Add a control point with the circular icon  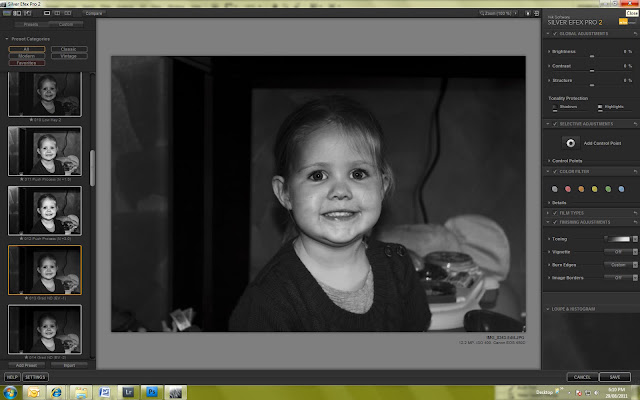(x=571, y=143)
